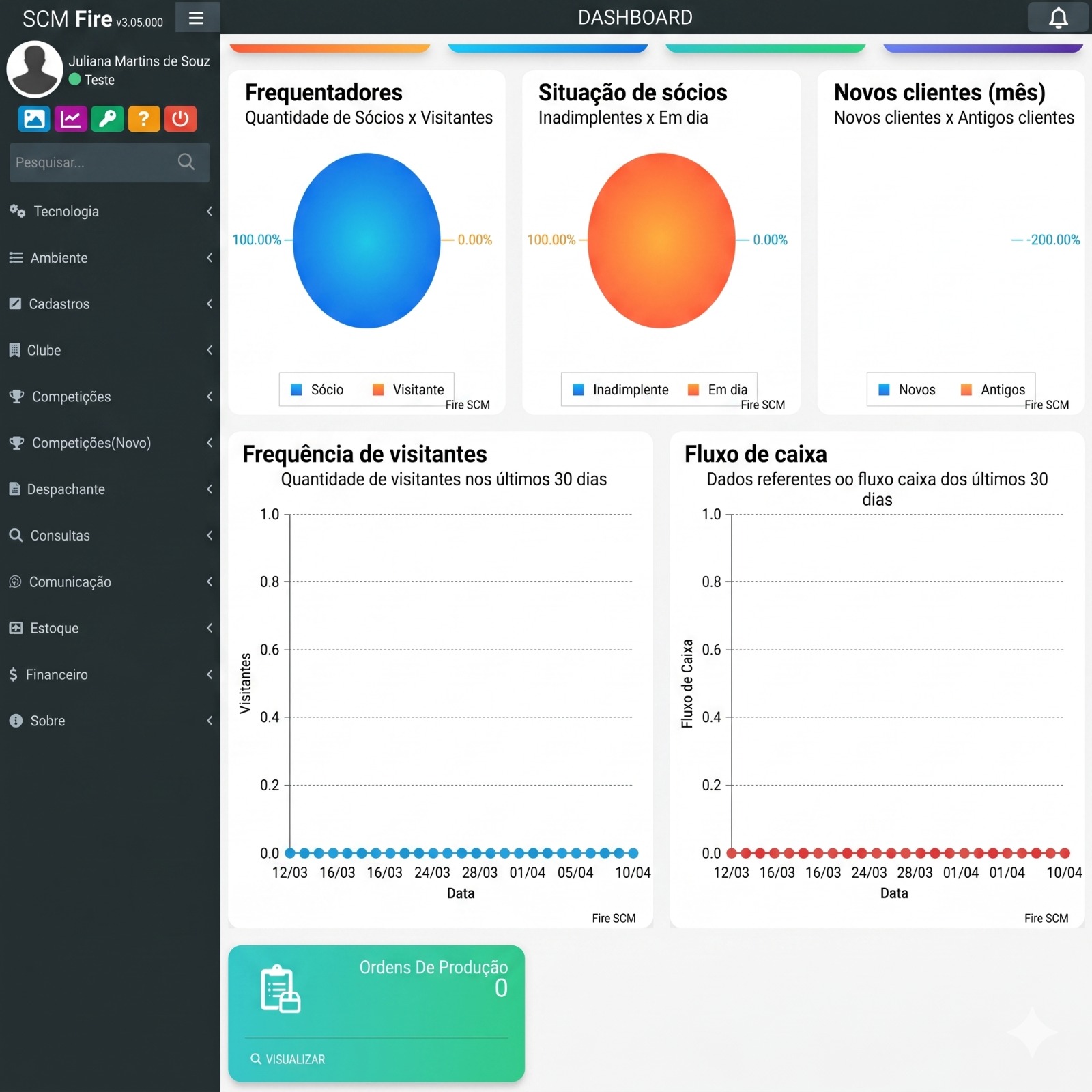Click the blue image gallery icon
1092x1092 pixels.
pos(34,119)
